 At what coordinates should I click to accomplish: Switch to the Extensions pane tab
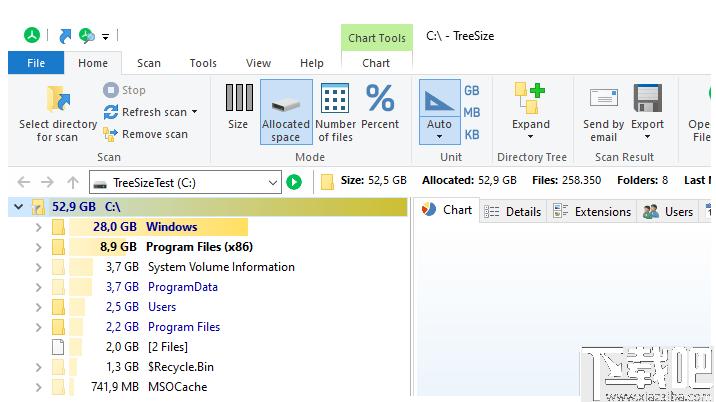click(x=592, y=212)
